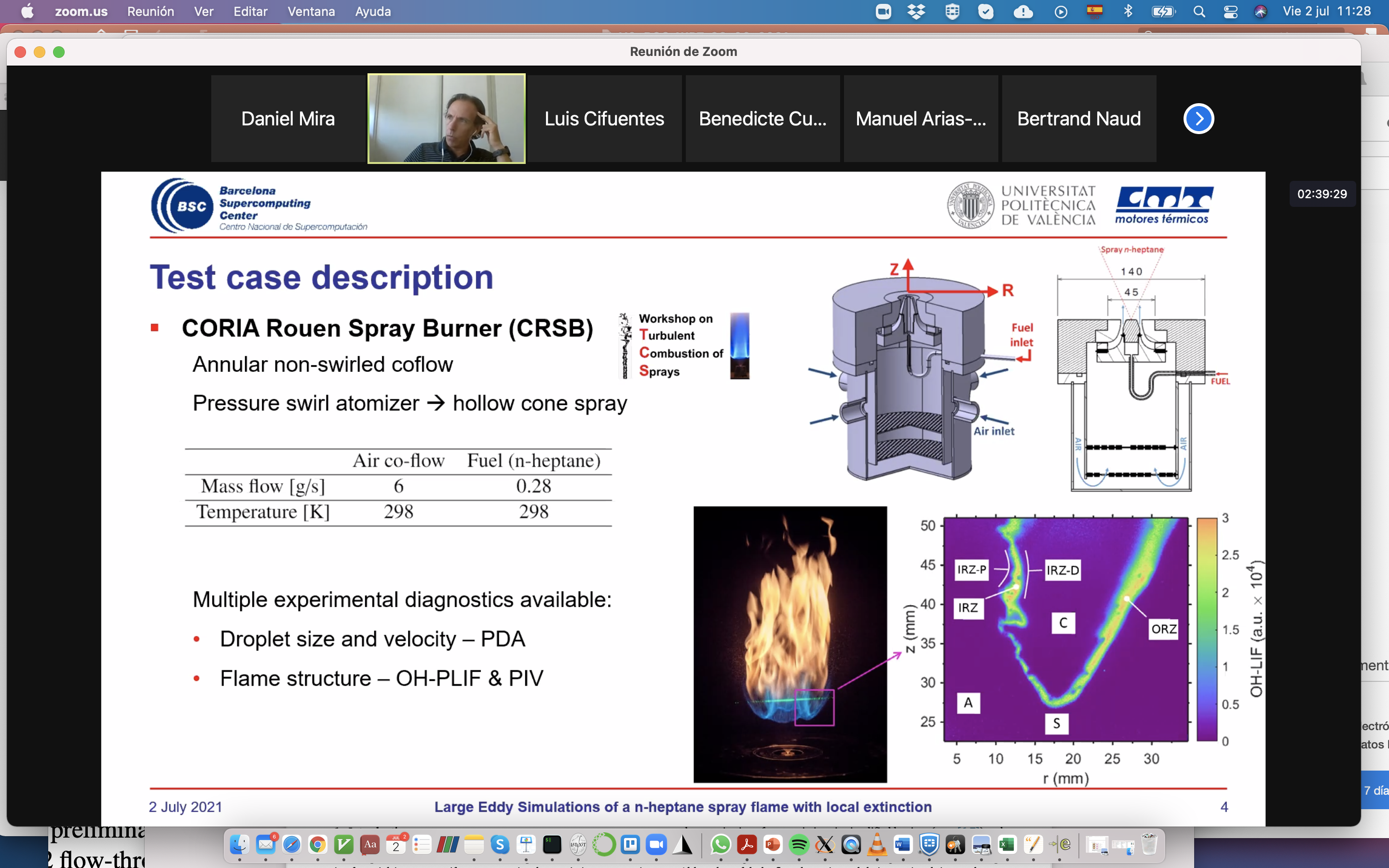This screenshot has width=1389, height=868.
Task: Open Calendar from the Dock
Action: [396, 844]
